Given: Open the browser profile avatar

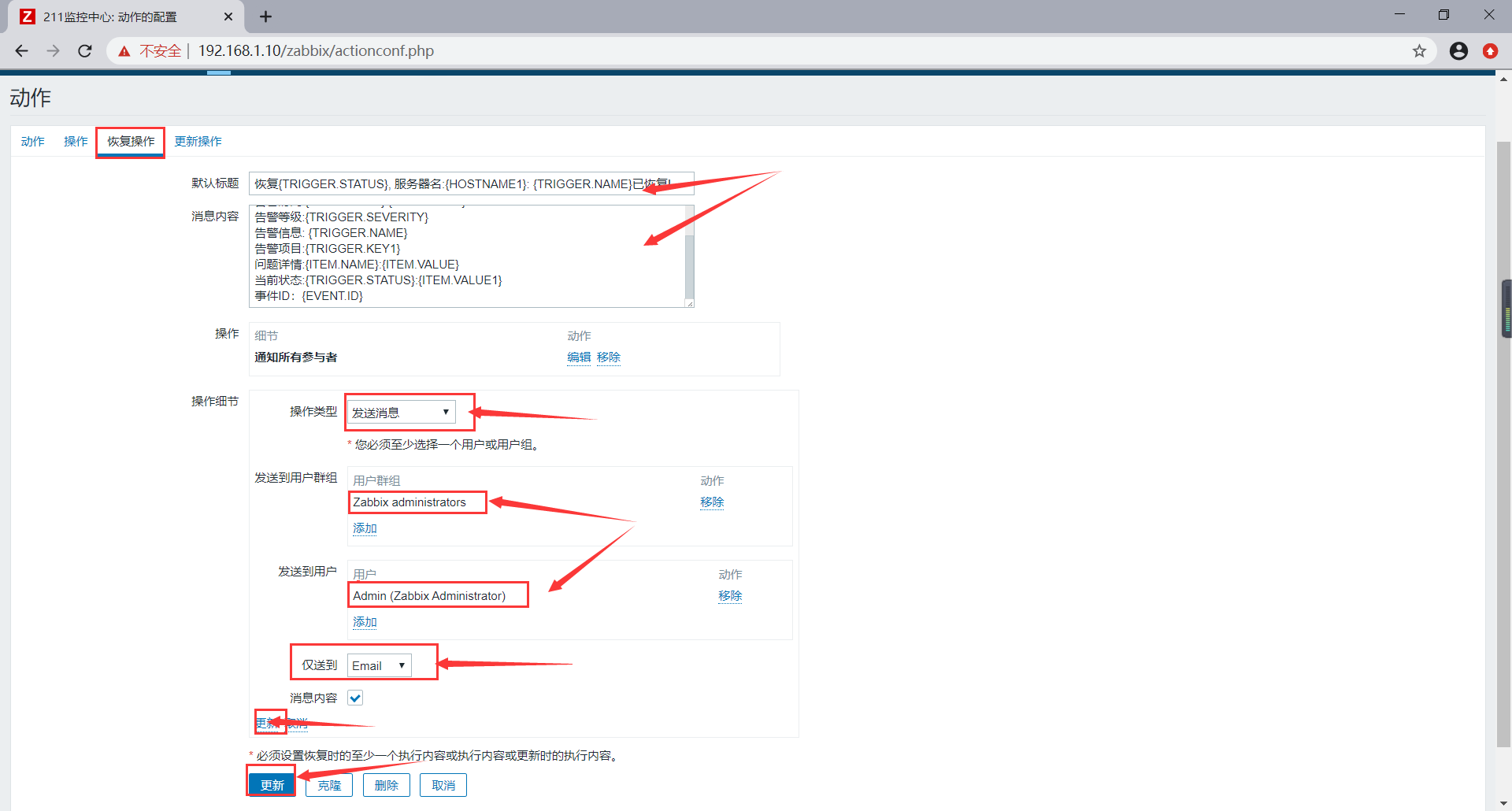Looking at the screenshot, I should 1458,51.
